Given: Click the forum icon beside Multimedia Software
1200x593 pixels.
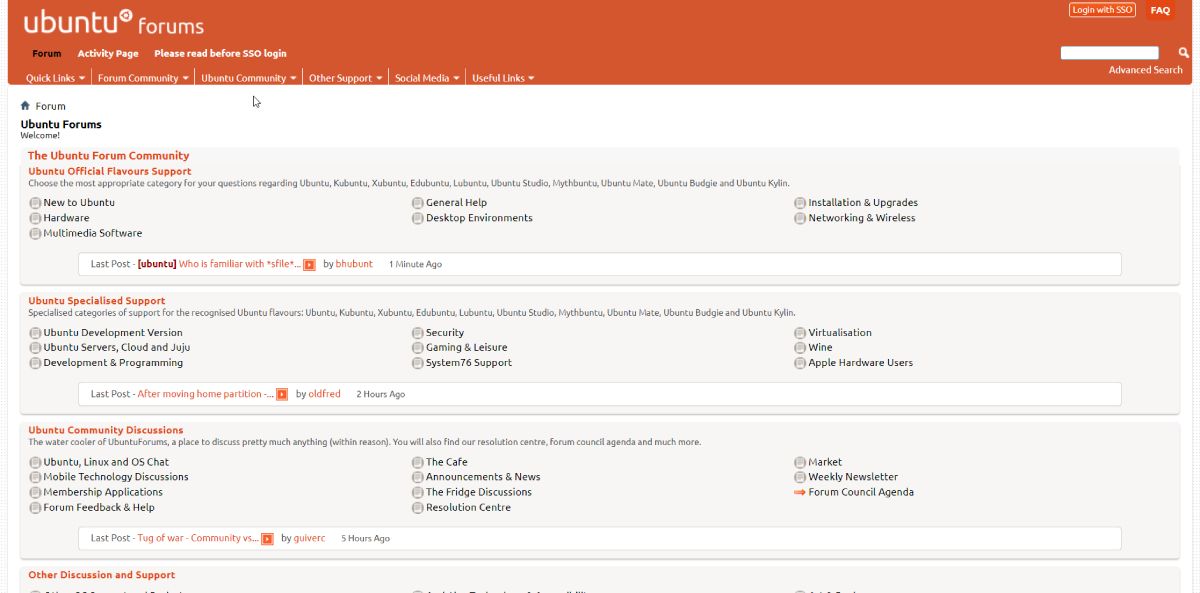Looking at the screenshot, I should click(x=35, y=233).
